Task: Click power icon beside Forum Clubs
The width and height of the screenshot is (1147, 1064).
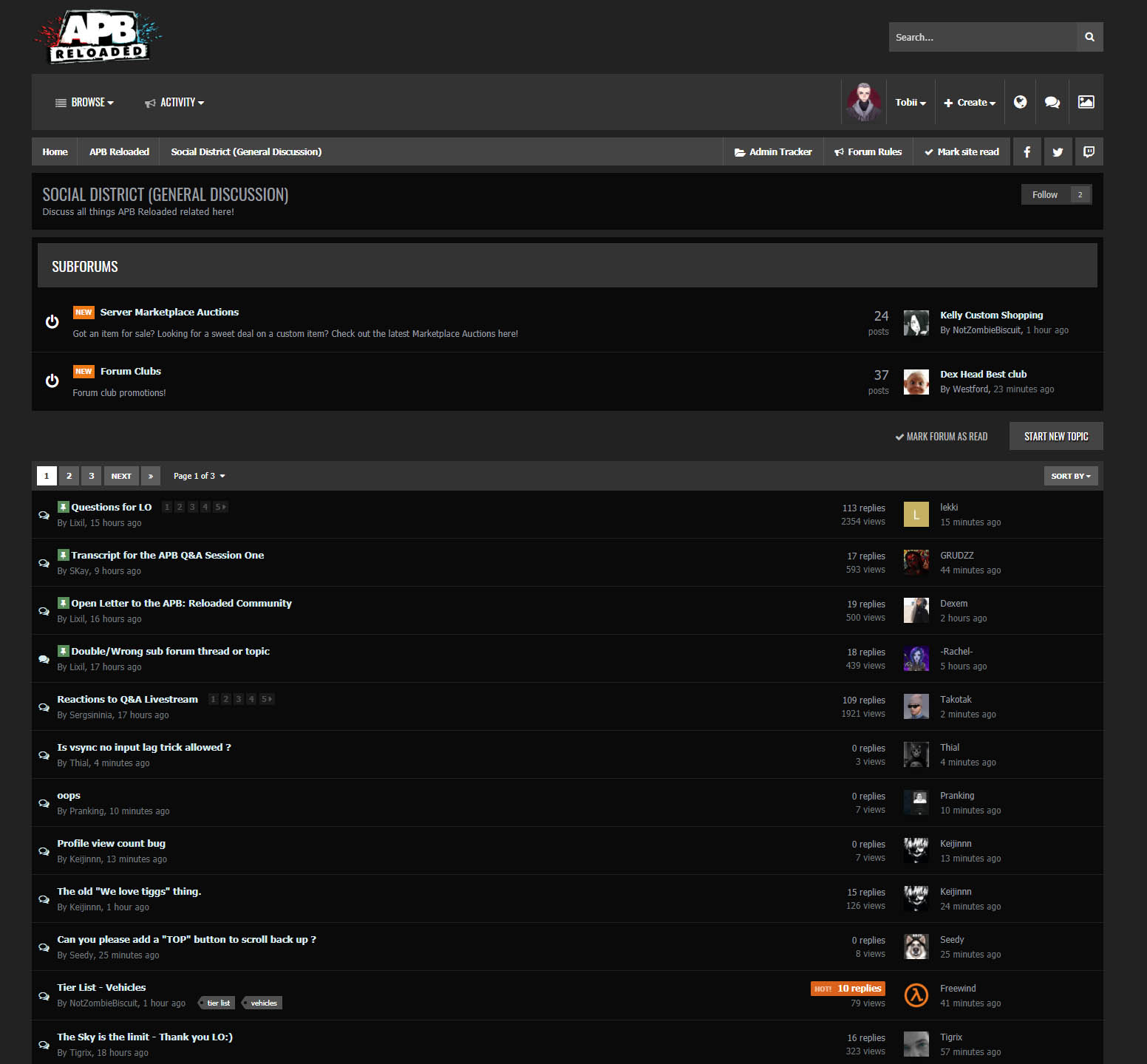Action: click(x=52, y=381)
